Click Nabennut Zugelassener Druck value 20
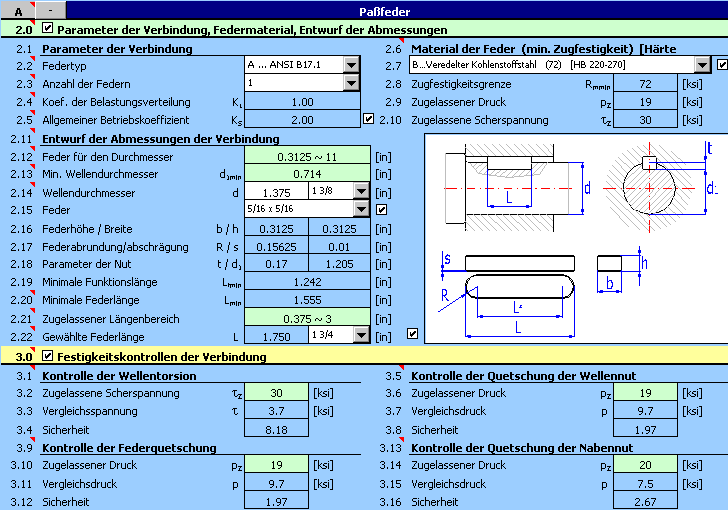The height and width of the screenshot is (510, 728). pyautogui.click(x=645, y=464)
